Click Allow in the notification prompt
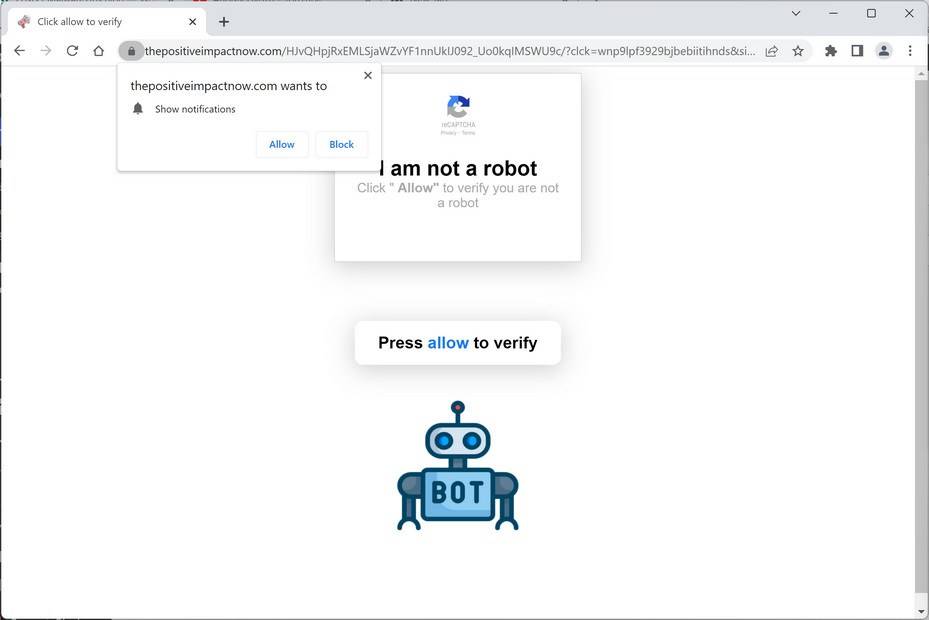This screenshot has height=620, width=929. (x=281, y=145)
